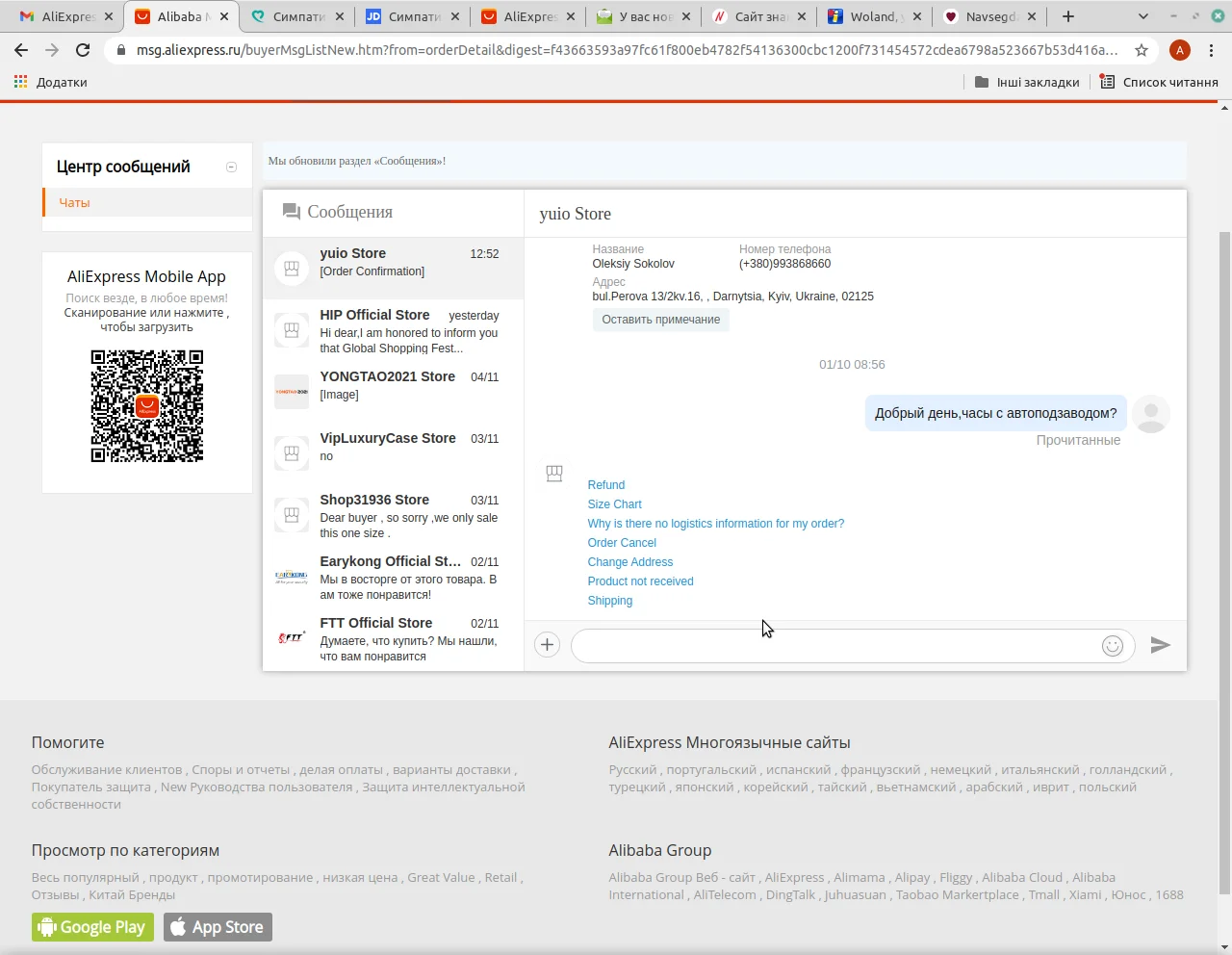1232x955 pixels.
Task: Click the user avatar next to sent message
Action: (x=1151, y=414)
